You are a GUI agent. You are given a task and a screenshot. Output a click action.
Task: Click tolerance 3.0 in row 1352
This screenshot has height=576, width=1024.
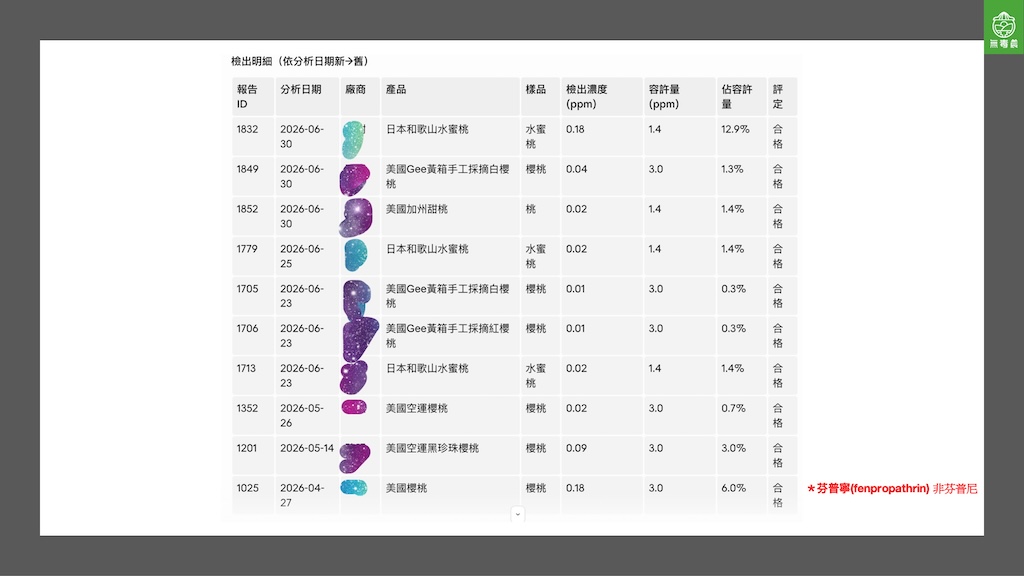pos(656,408)
